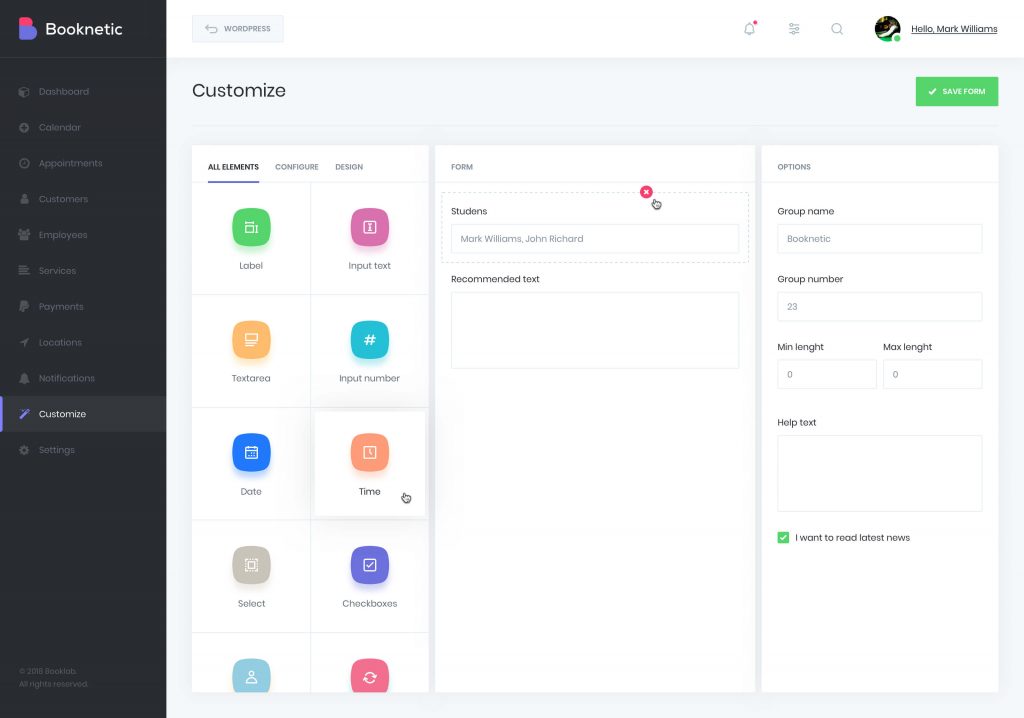1024x718 pixels.
Task: Switch to the All Elements tab
Action: (x=233, y=167)
